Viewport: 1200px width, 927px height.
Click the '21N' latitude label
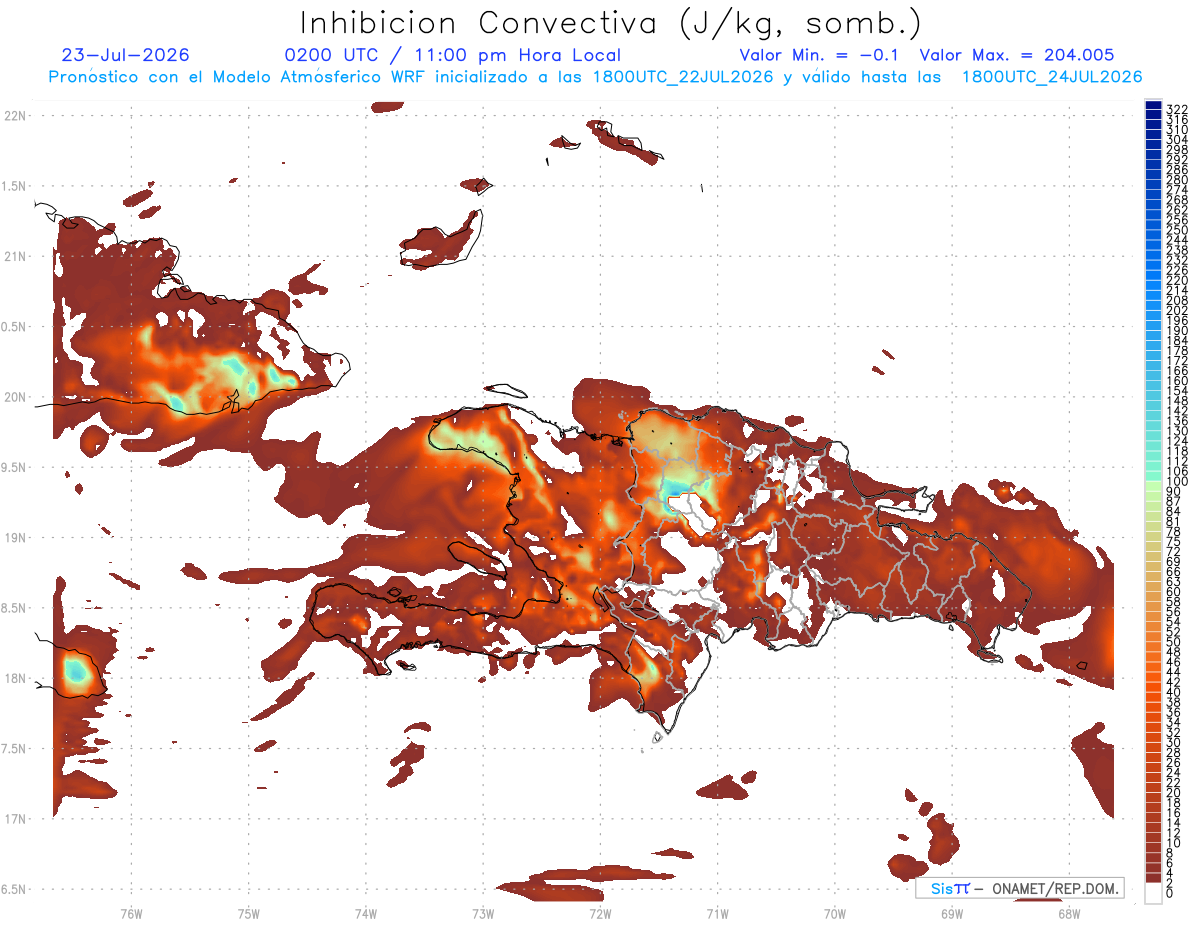(15, 257)
